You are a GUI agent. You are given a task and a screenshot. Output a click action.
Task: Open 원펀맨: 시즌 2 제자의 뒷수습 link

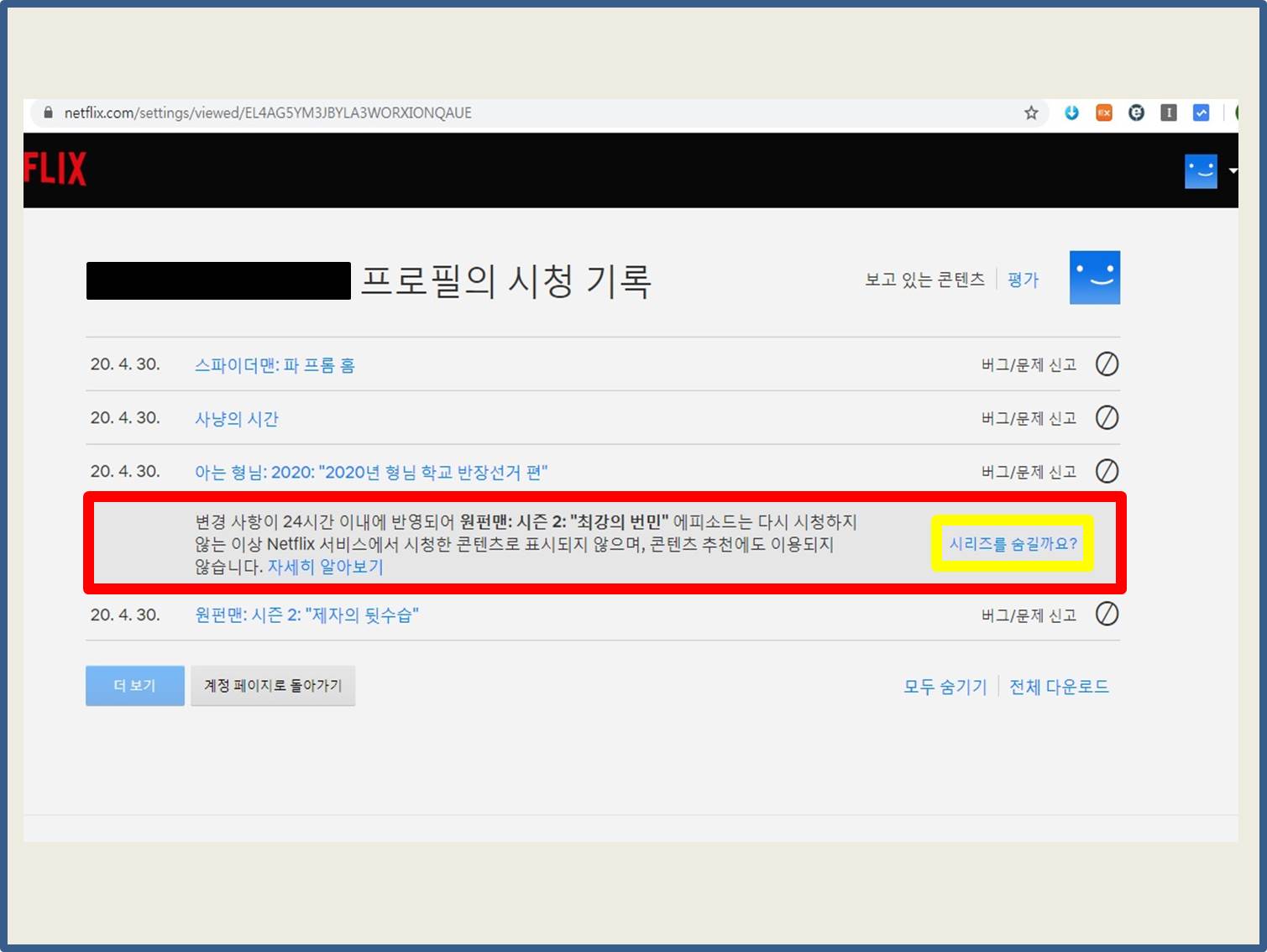click(x=306, y=615)
